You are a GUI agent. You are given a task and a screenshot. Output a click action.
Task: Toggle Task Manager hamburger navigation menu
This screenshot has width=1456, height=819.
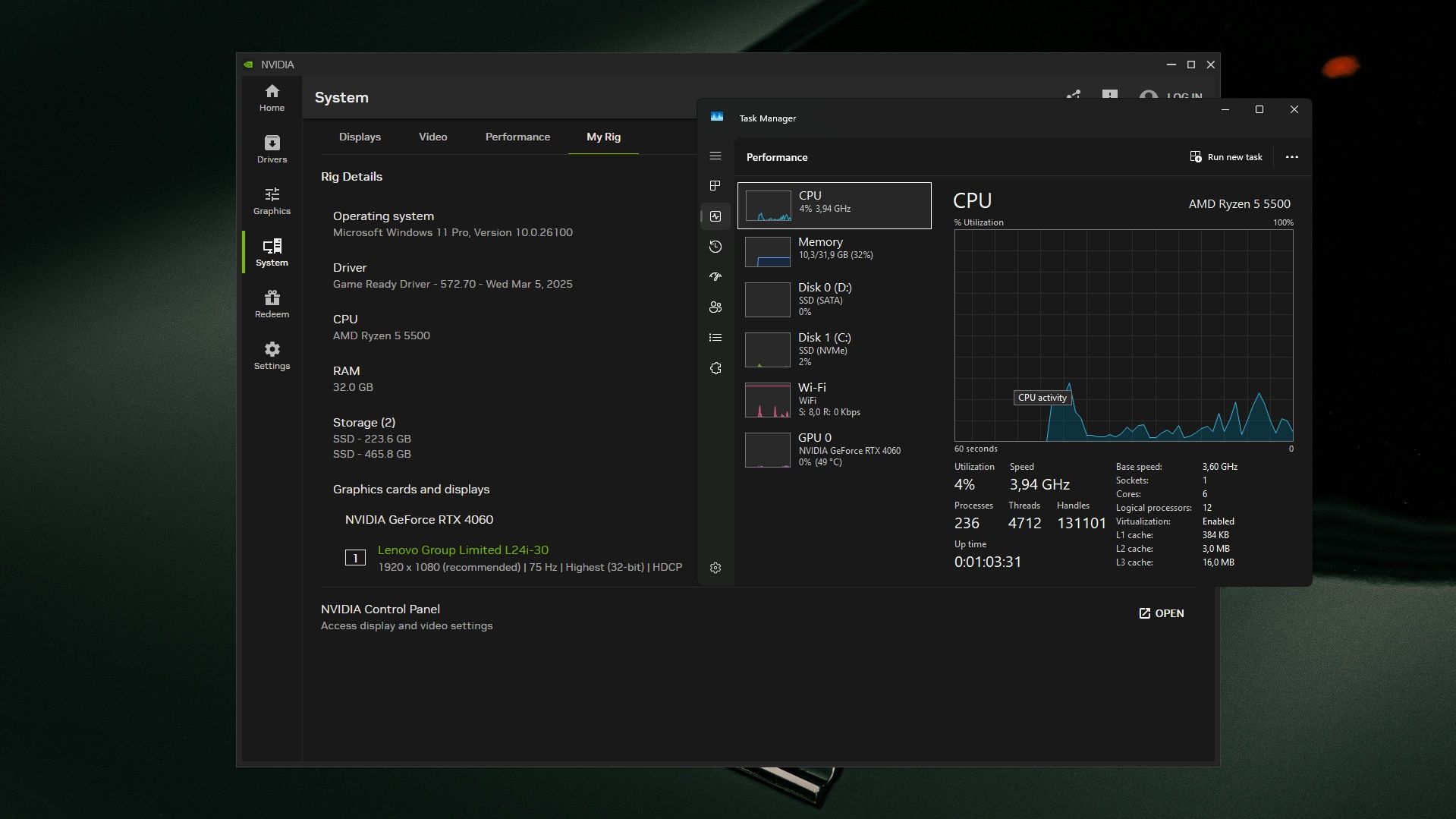pos(715,156)
